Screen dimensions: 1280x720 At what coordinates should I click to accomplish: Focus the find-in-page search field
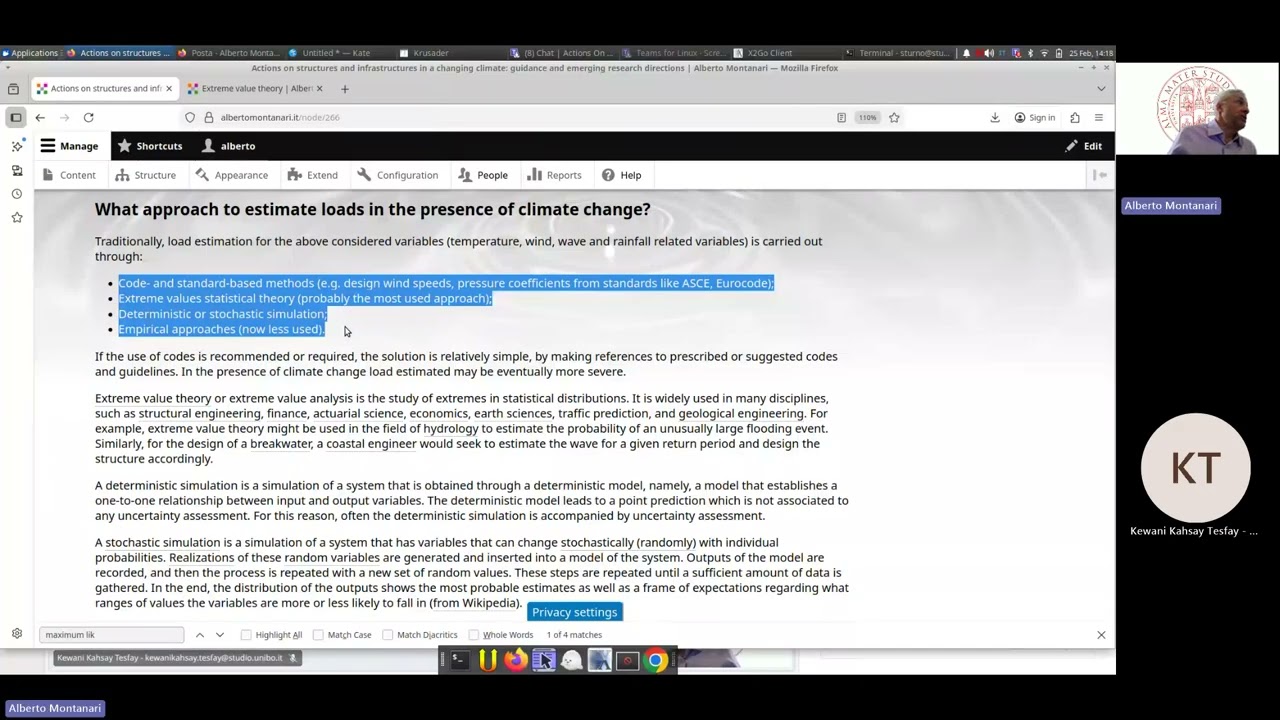point(112,635)
